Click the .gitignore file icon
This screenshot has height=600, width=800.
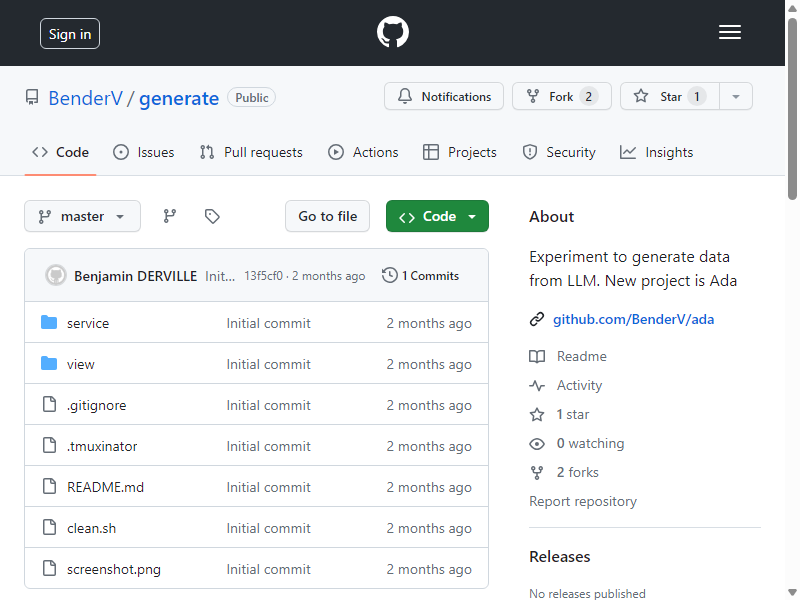pos(49,405)
